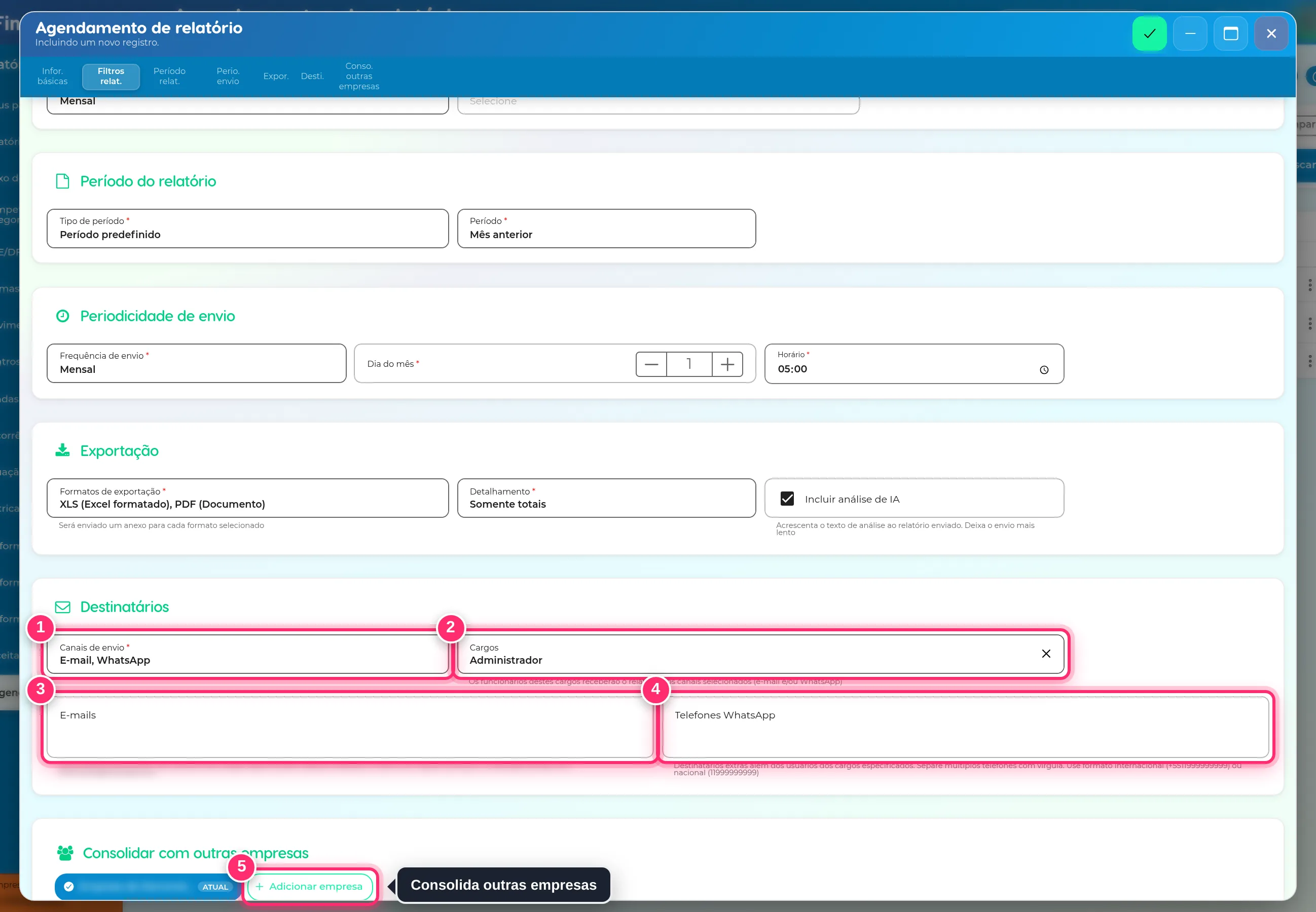Select the ATUAL company chip
1316x912 pixels.
click(148, 887)
